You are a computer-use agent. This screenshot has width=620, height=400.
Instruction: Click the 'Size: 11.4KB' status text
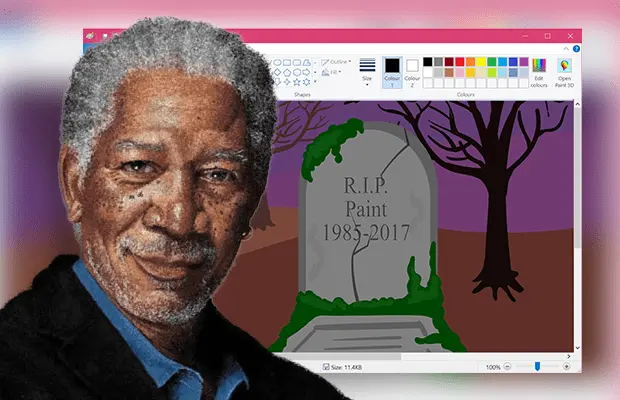[346, 367]
